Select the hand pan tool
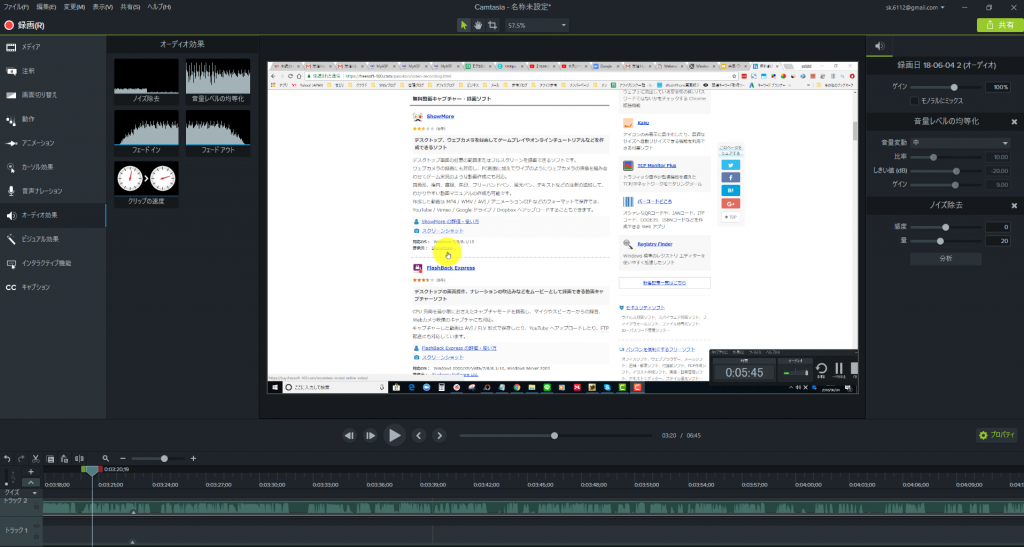The width and height of the screenshot is (1024, 547). point(478,25)
